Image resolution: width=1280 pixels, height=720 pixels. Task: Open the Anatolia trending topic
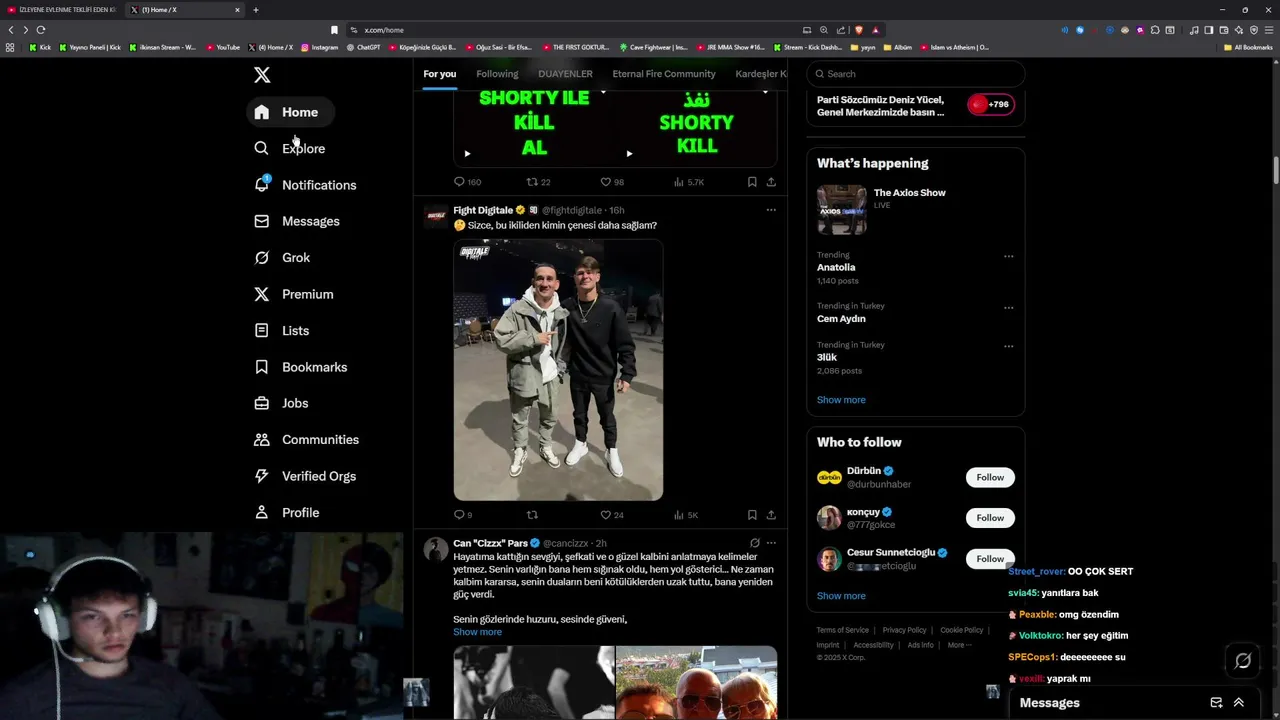pos(836,268)
